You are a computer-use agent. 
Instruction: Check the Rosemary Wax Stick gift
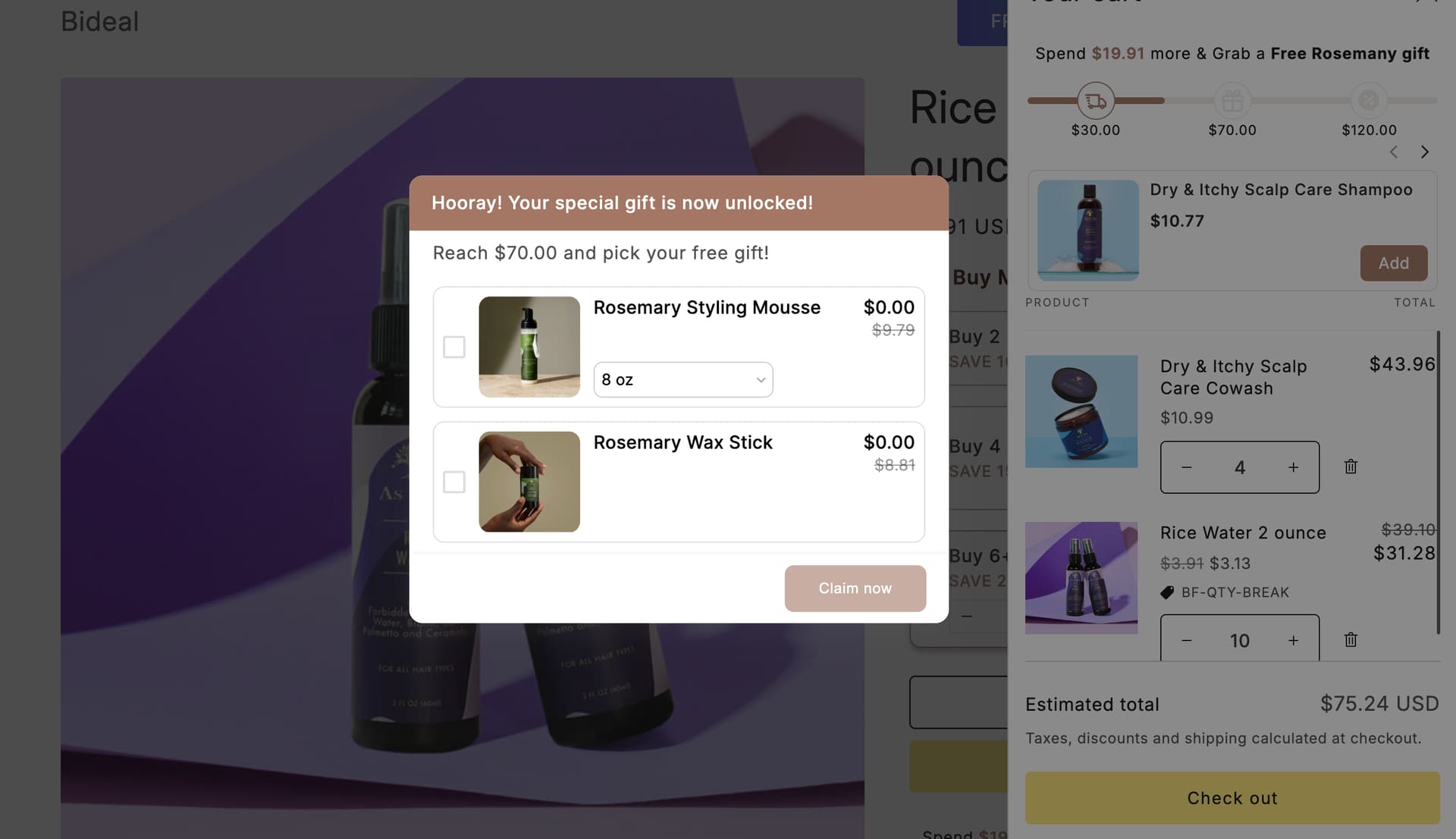tap(454, 482)
